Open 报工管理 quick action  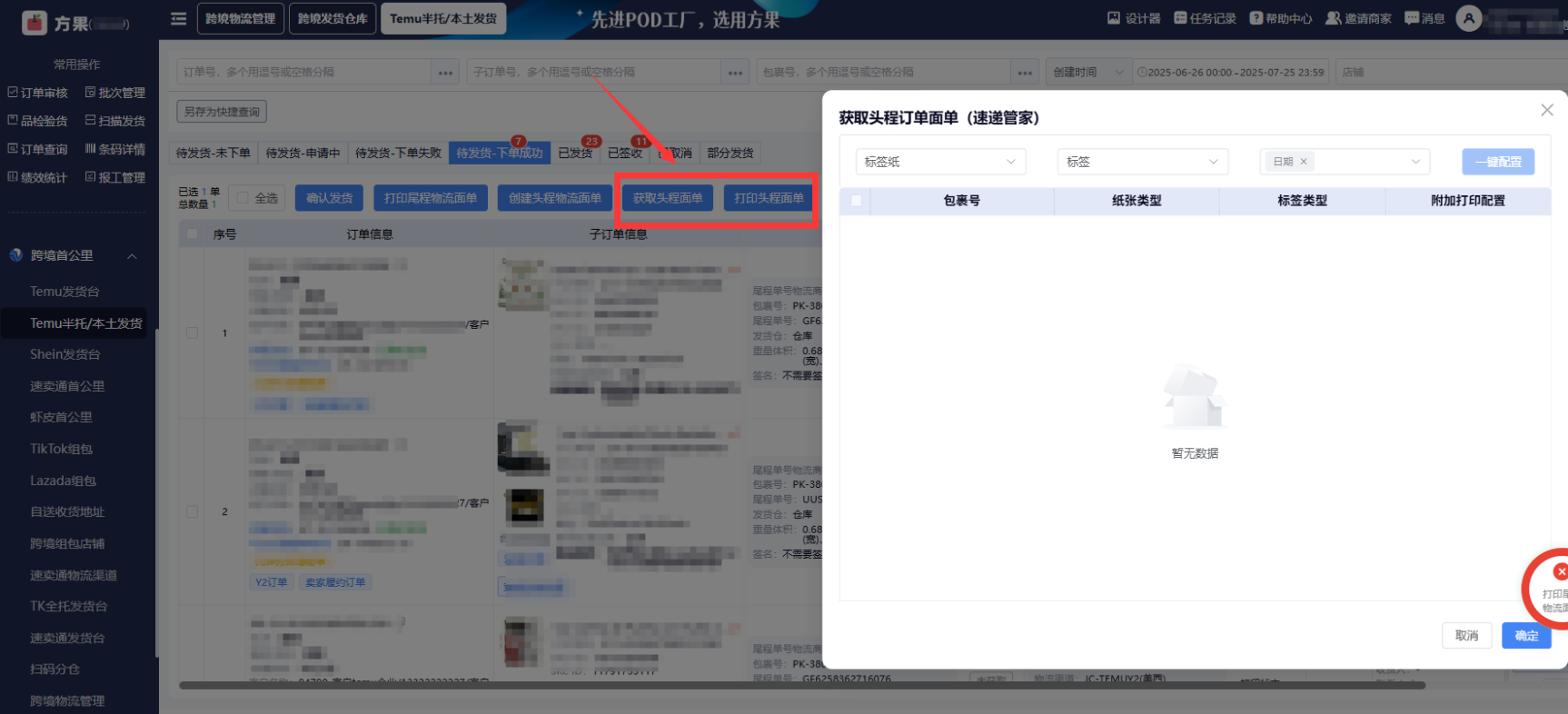(x=115, y=177)
